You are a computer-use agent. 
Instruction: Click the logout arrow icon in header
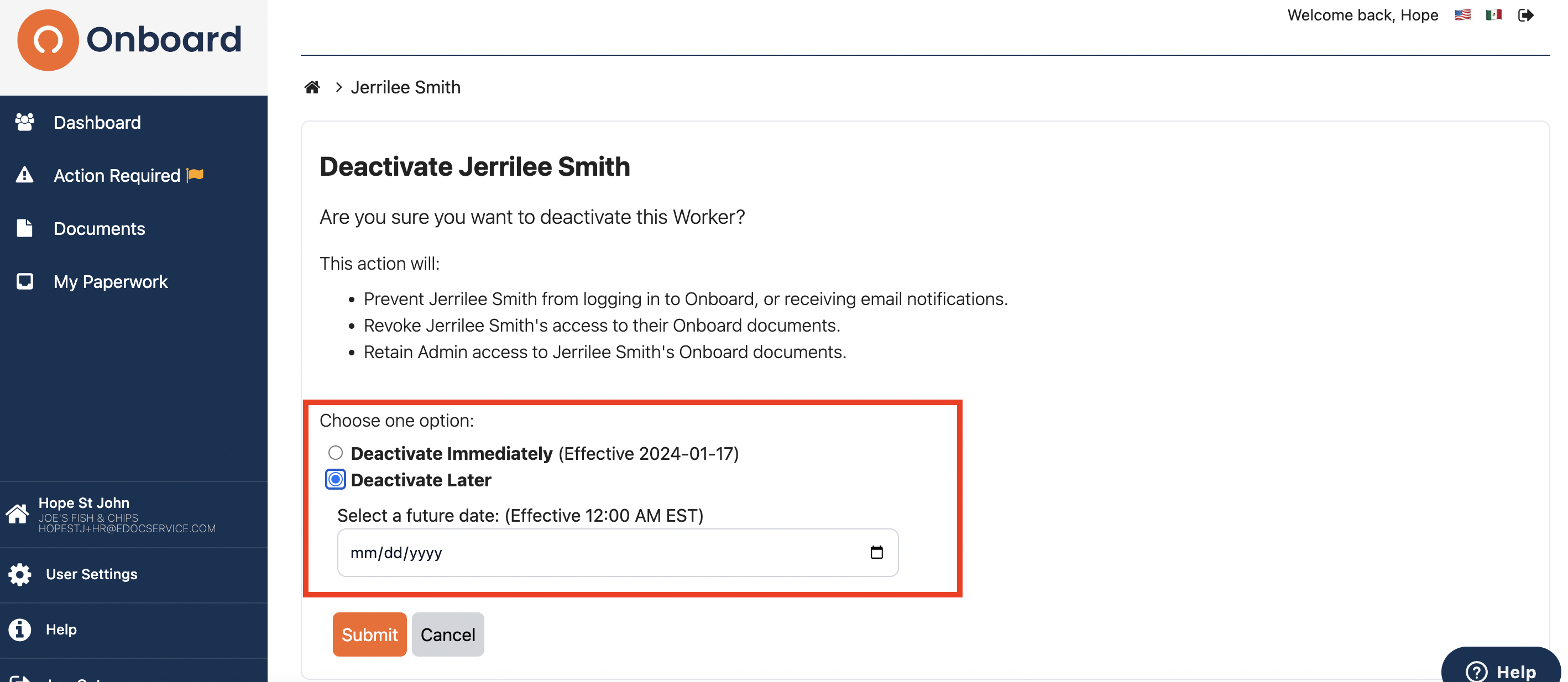[1525, 15]
